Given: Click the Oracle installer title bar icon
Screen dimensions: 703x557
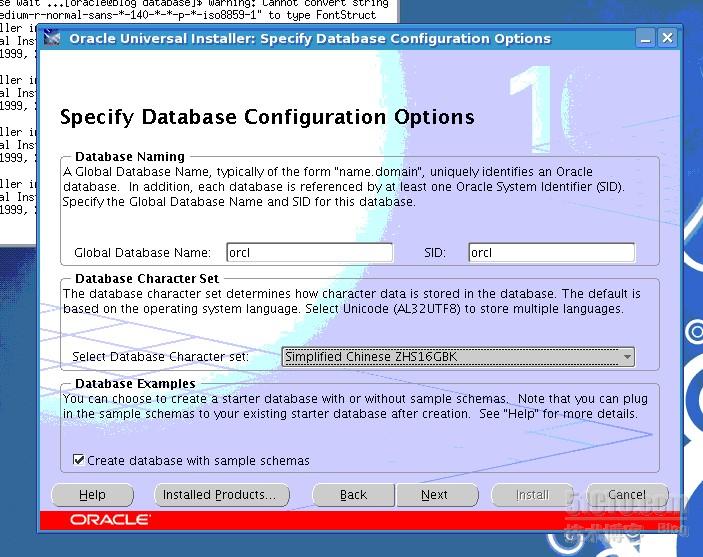Looking at the screenshot, I should pyautogui.click(x=52, y=38).
